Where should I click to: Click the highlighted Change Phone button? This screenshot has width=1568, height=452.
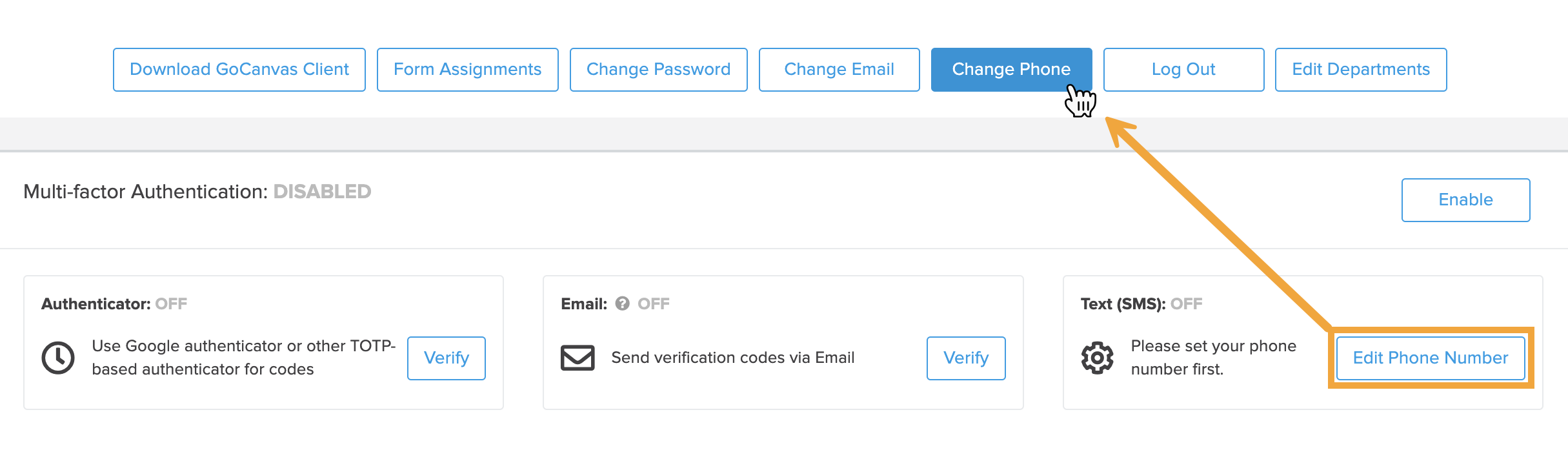tap(1010, 70)
